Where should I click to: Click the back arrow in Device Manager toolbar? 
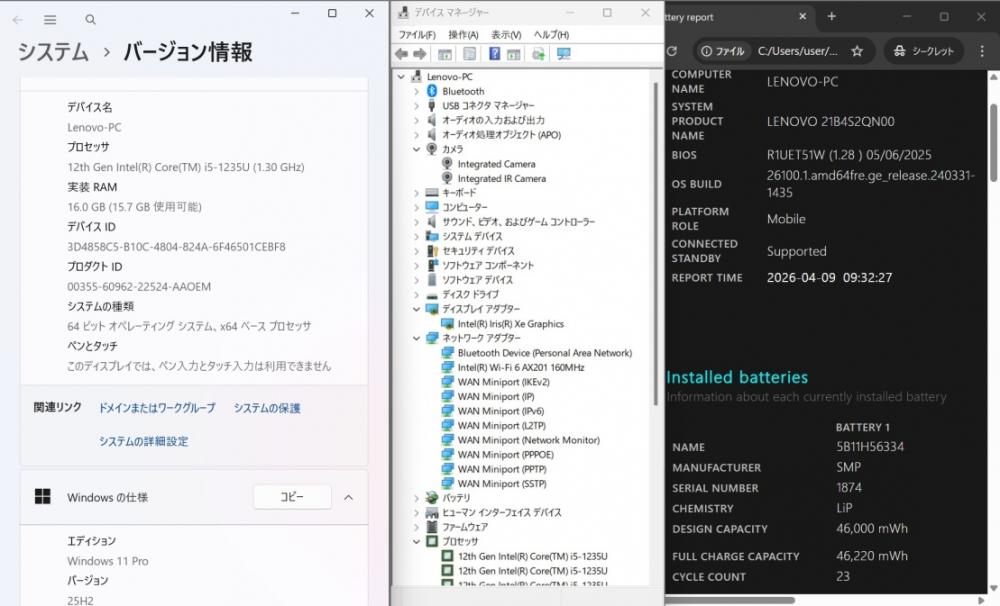(402, 54)
